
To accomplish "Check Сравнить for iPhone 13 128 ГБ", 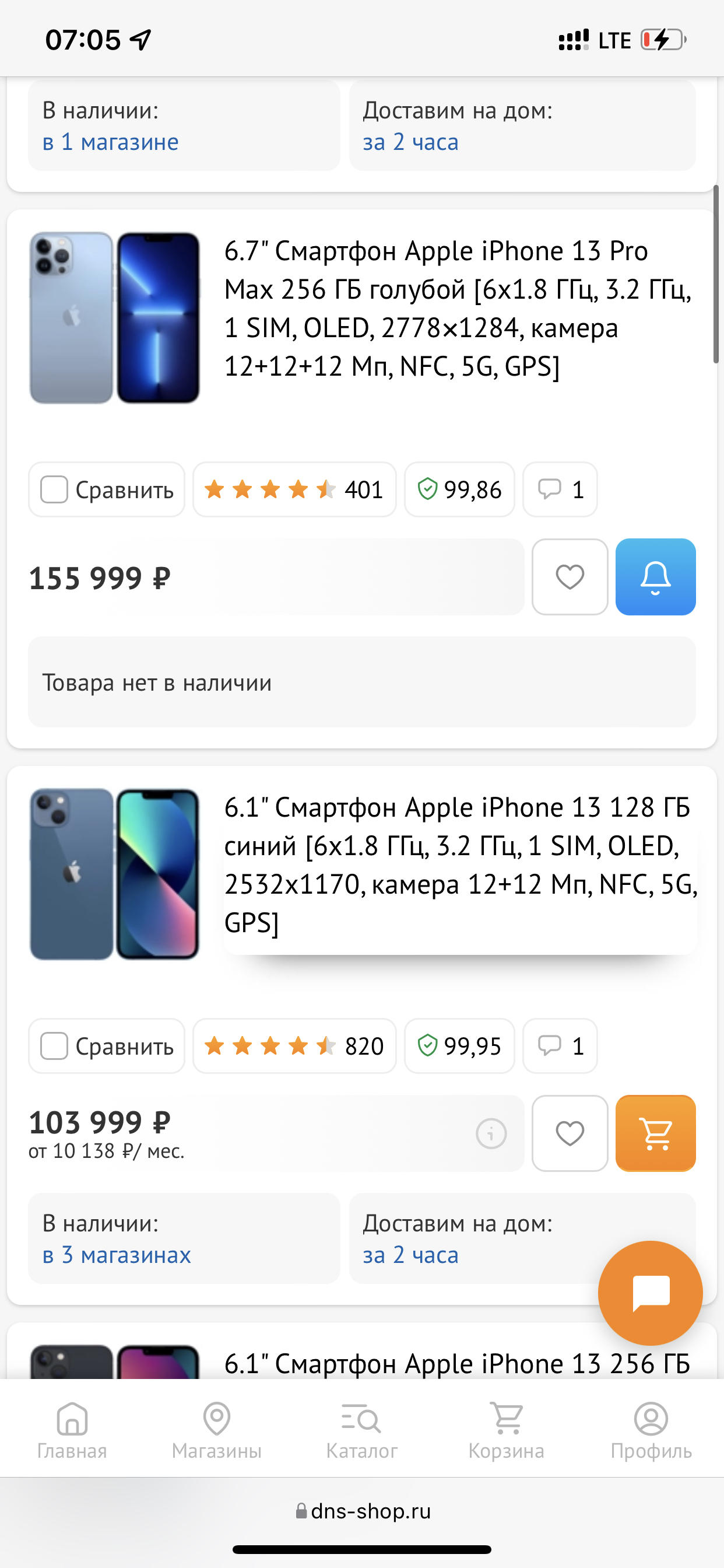I will coord(54,1046).
